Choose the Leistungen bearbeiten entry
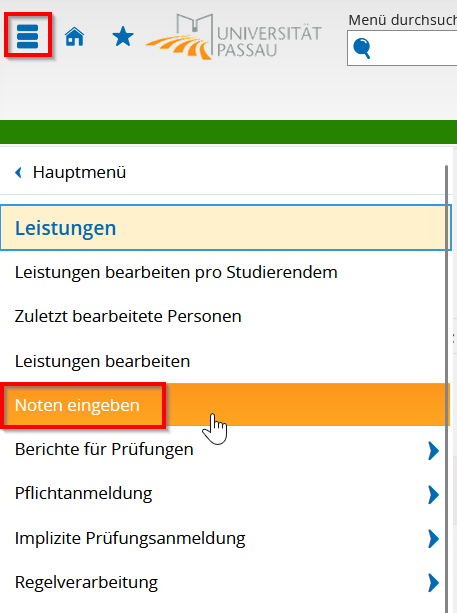The height and width of the screenshot is (613, 457). click(x=102, y=361)
